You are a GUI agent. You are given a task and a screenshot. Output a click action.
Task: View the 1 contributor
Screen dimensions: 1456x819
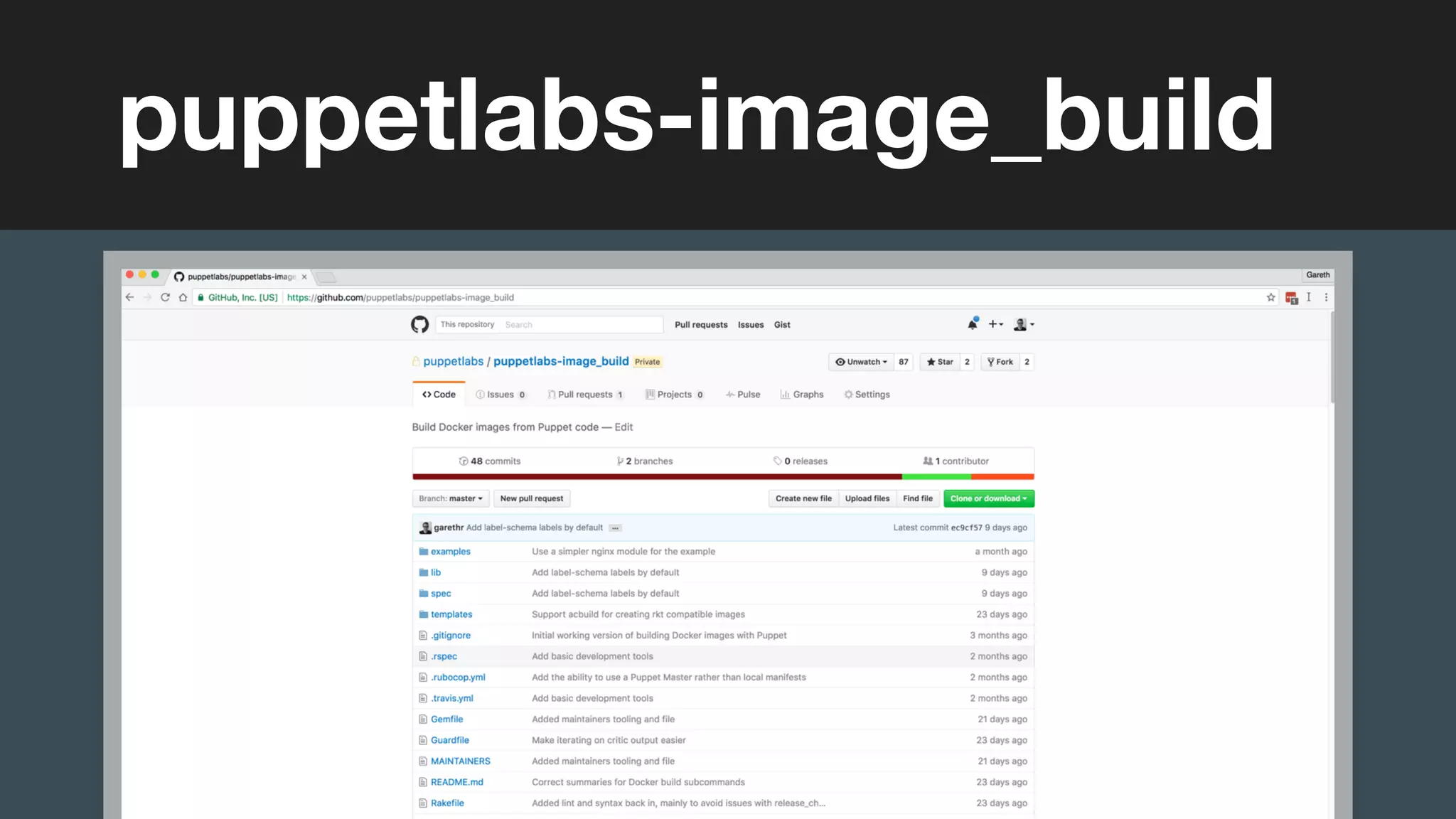[x=955, y=461]
